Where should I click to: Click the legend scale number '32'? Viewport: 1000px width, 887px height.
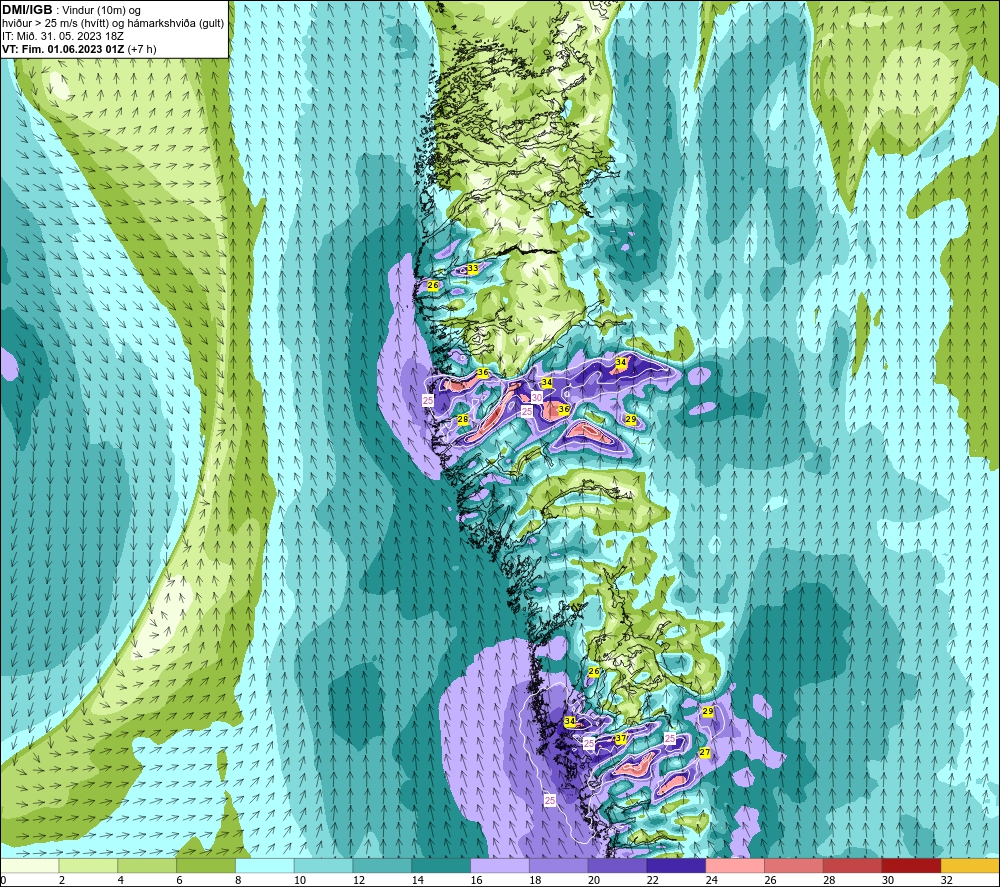[x=947, y=880]
